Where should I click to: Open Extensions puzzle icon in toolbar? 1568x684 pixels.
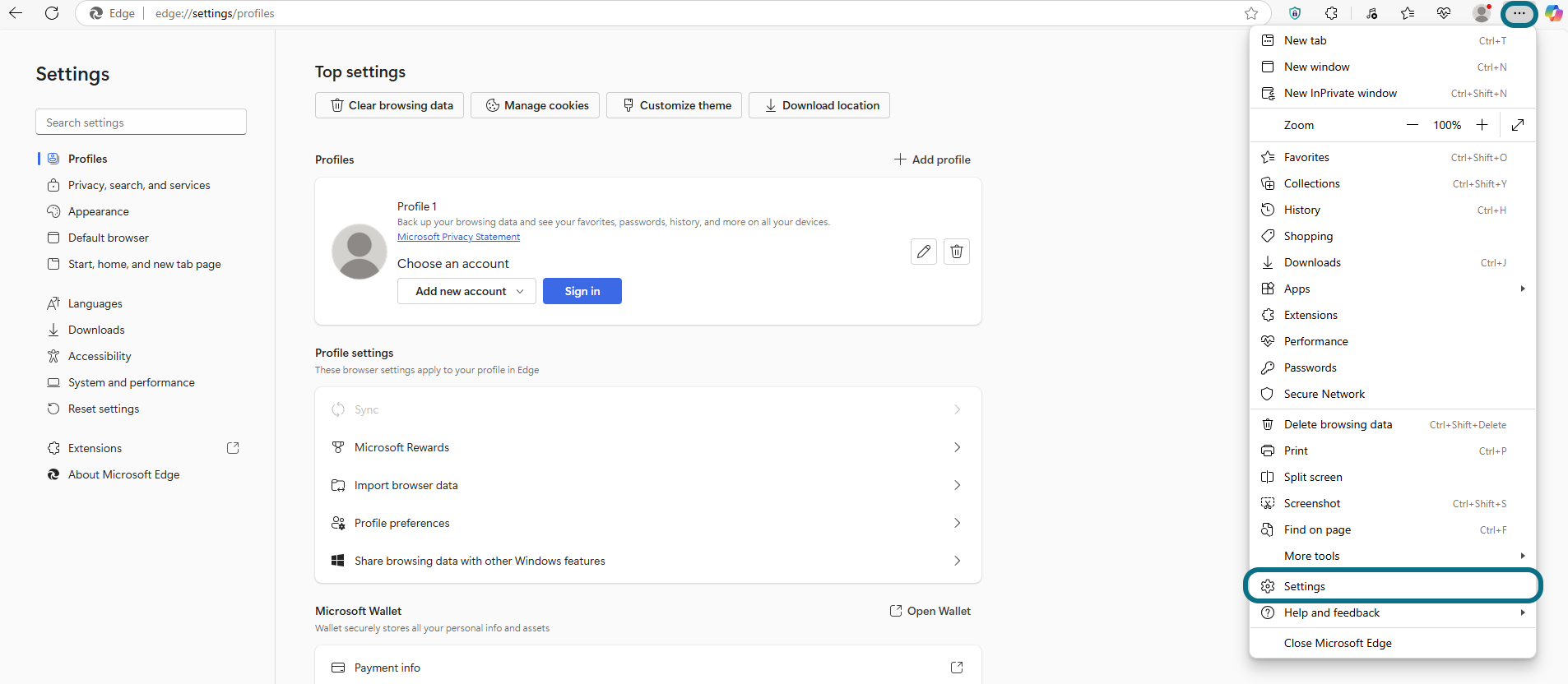coord(1331,13)
